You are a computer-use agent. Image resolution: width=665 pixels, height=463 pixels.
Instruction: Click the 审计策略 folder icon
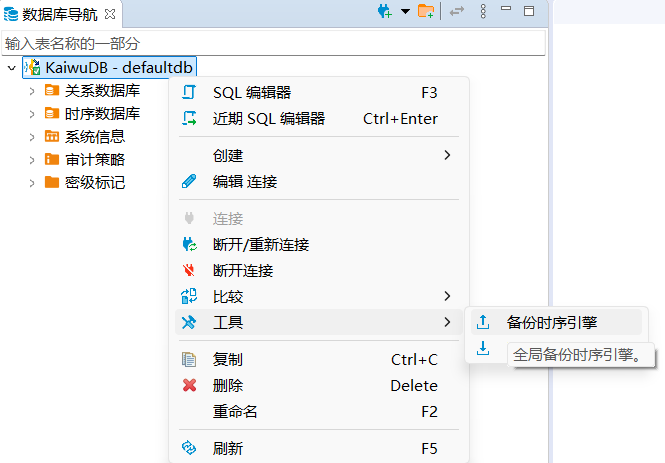[x=52, y=159]
